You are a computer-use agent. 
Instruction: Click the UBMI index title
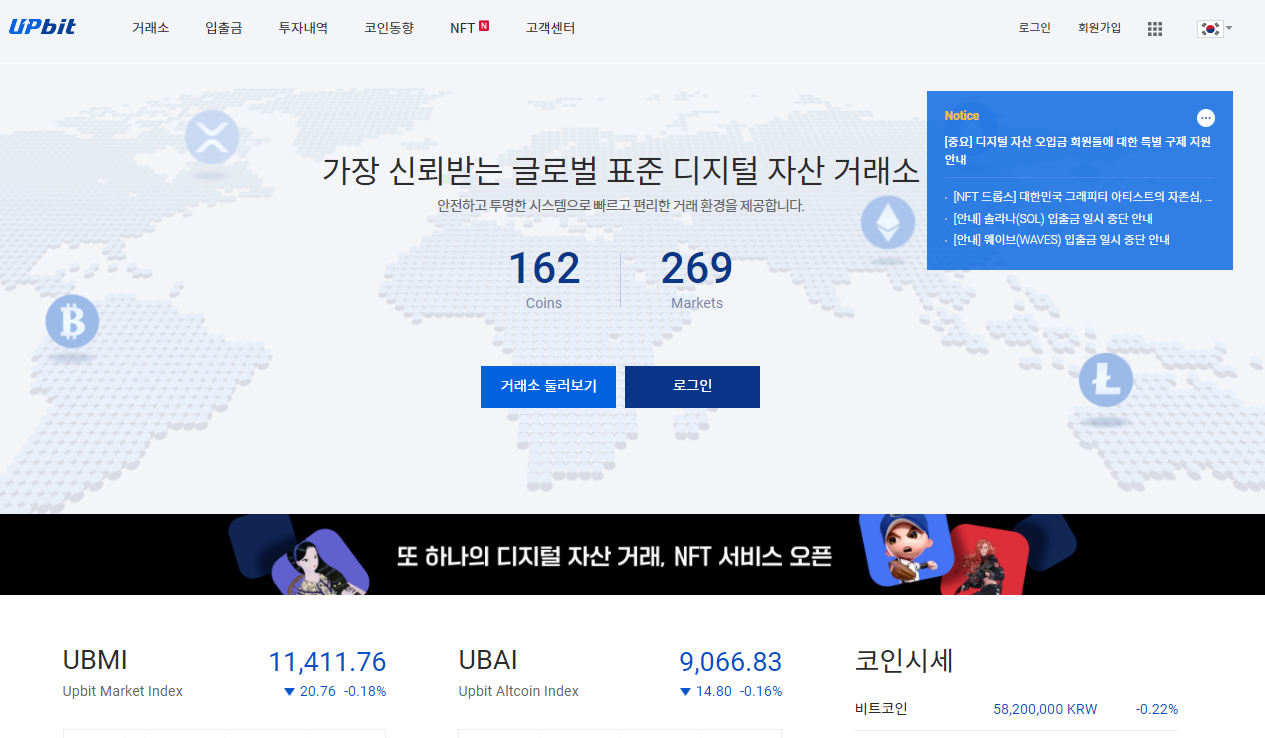tap(95, 661)
